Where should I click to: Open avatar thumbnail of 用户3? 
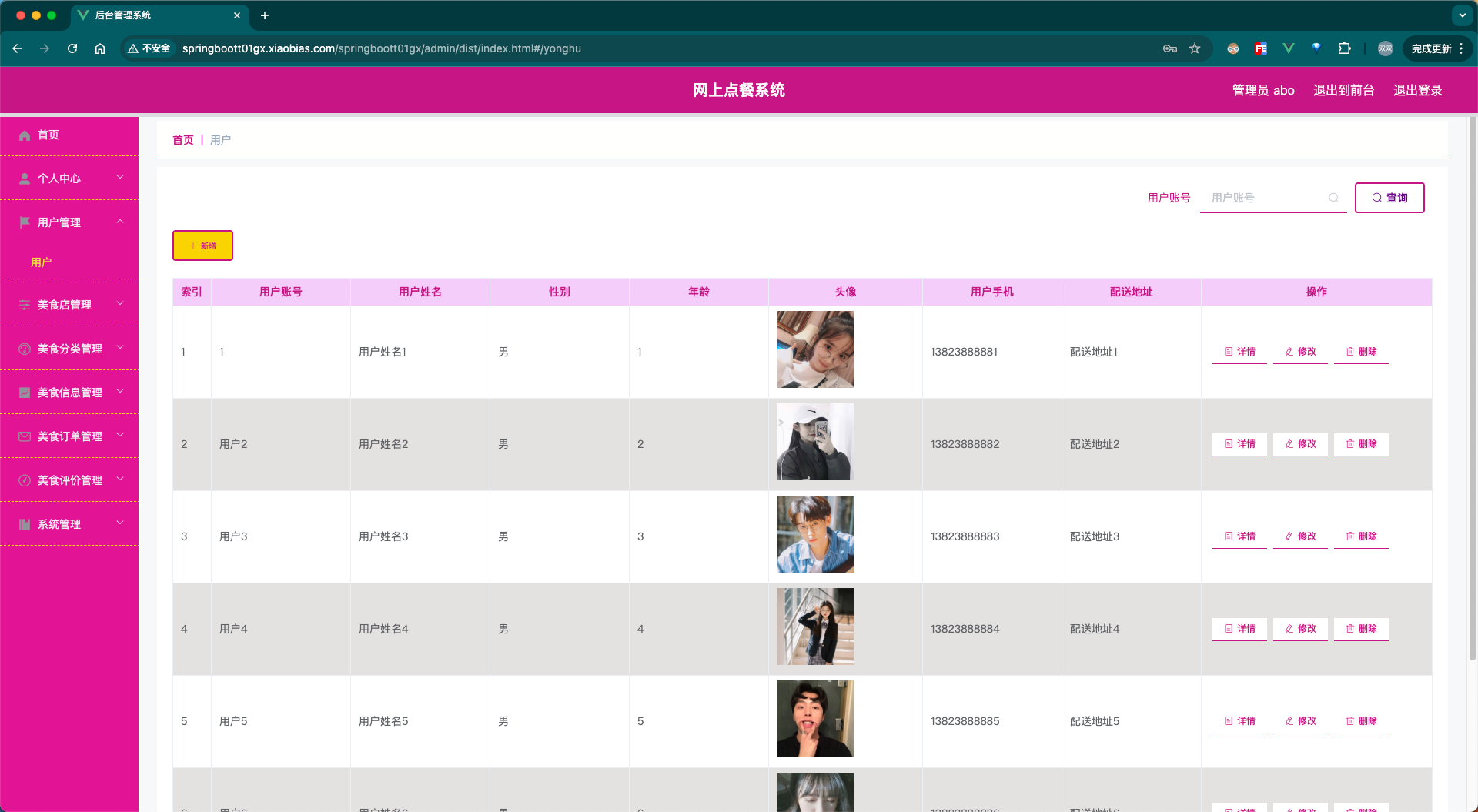815,534
